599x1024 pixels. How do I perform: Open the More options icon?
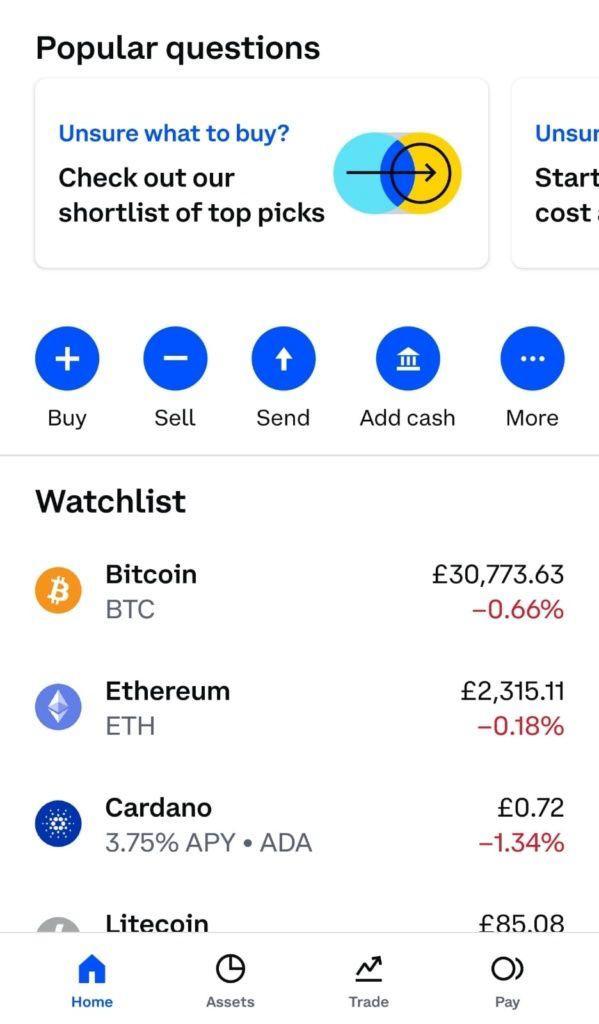(x=532, y=357)
